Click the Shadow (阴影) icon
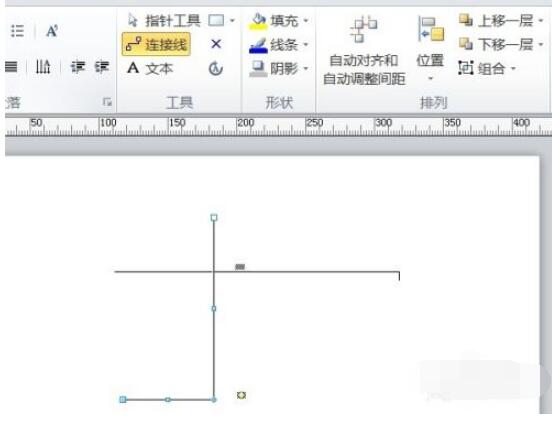This screenshot has height=423, width=552. 258,69
